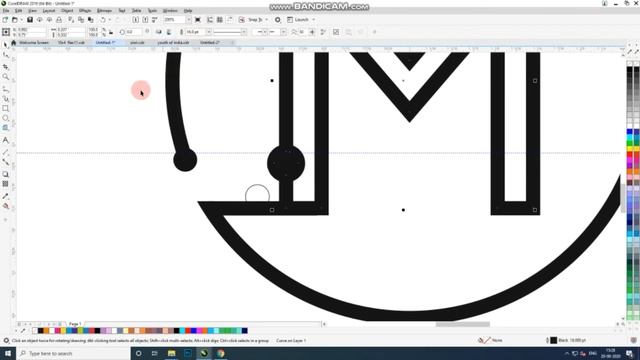This screenshot has width=640, height=360.
Task: Open the Bitmaps menu
Action: [104, 11]
